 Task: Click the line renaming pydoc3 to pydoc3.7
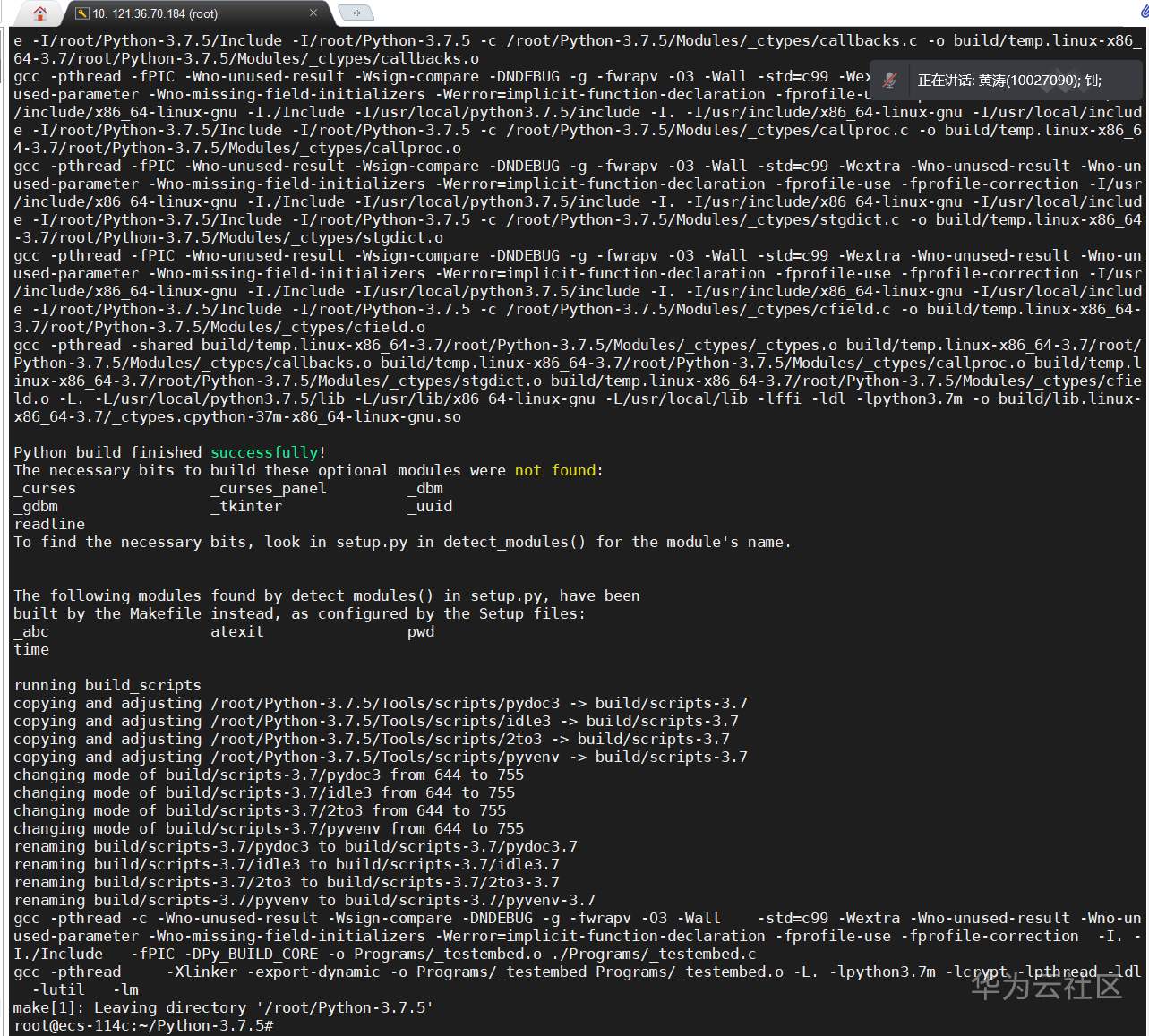[296, 846]
